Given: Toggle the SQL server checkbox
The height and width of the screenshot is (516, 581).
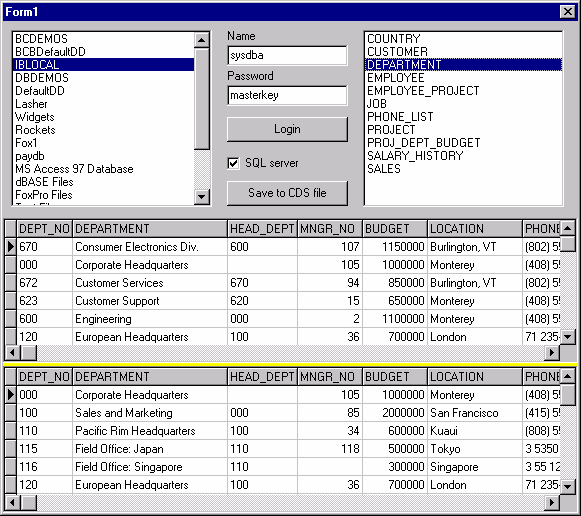Looking at the screenshot, I should coord(233,163).
